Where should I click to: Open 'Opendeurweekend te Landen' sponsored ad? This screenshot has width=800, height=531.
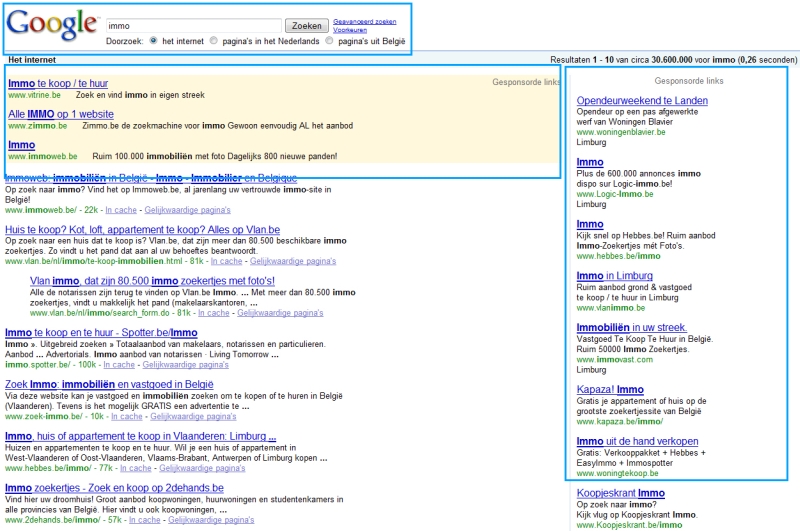[642, 100]
